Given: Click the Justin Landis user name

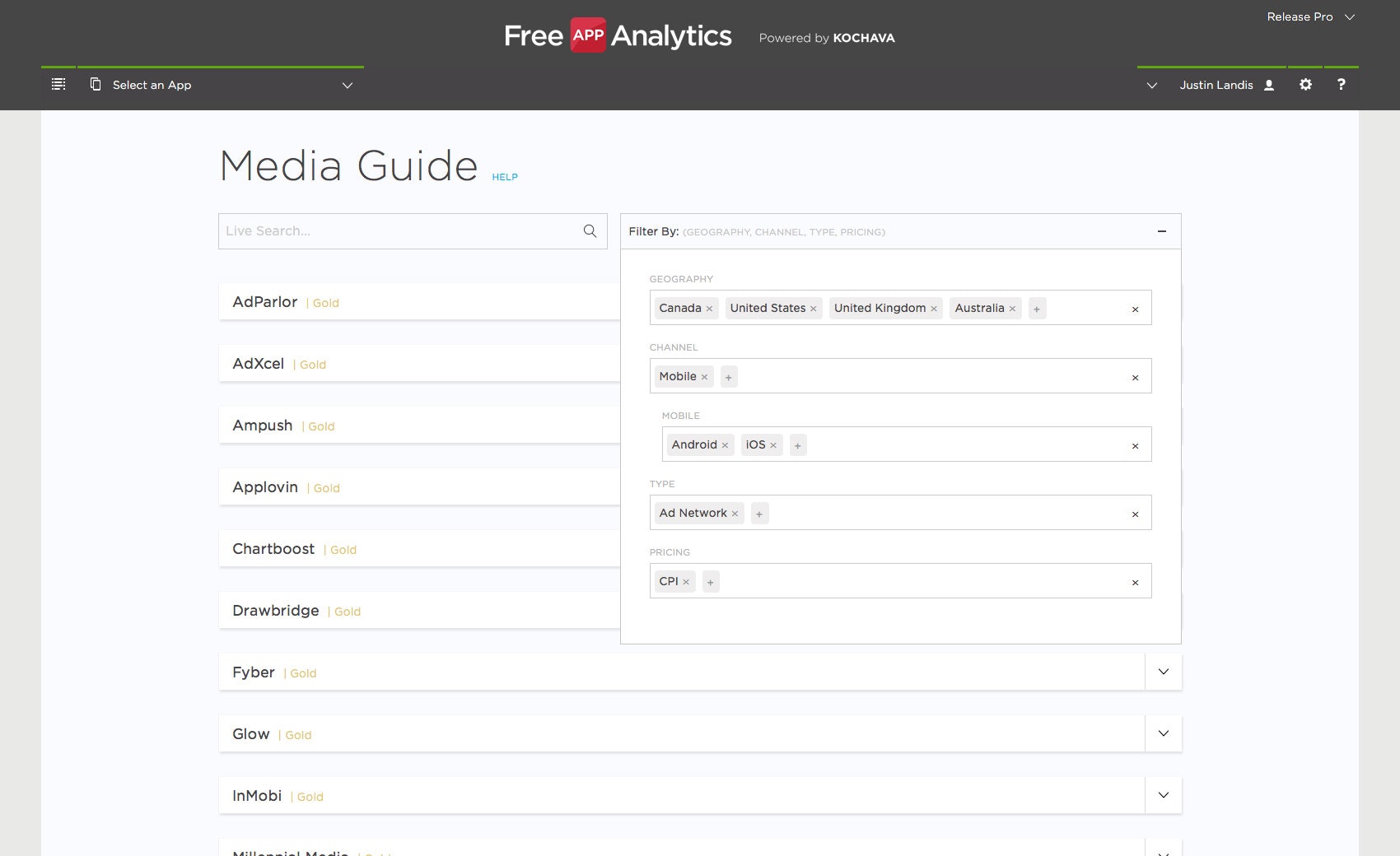Looking at the screenshot, I should click(x=1216, y=85).
